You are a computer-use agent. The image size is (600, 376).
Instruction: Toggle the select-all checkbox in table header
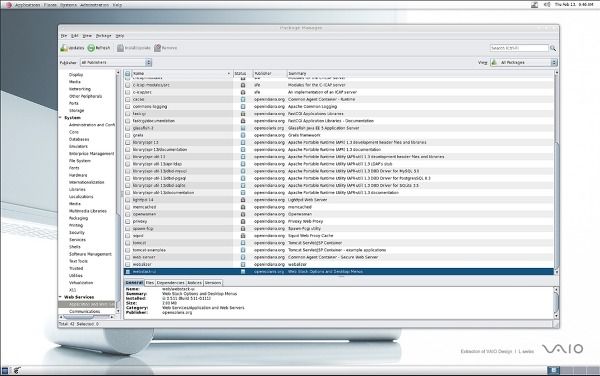127,73
